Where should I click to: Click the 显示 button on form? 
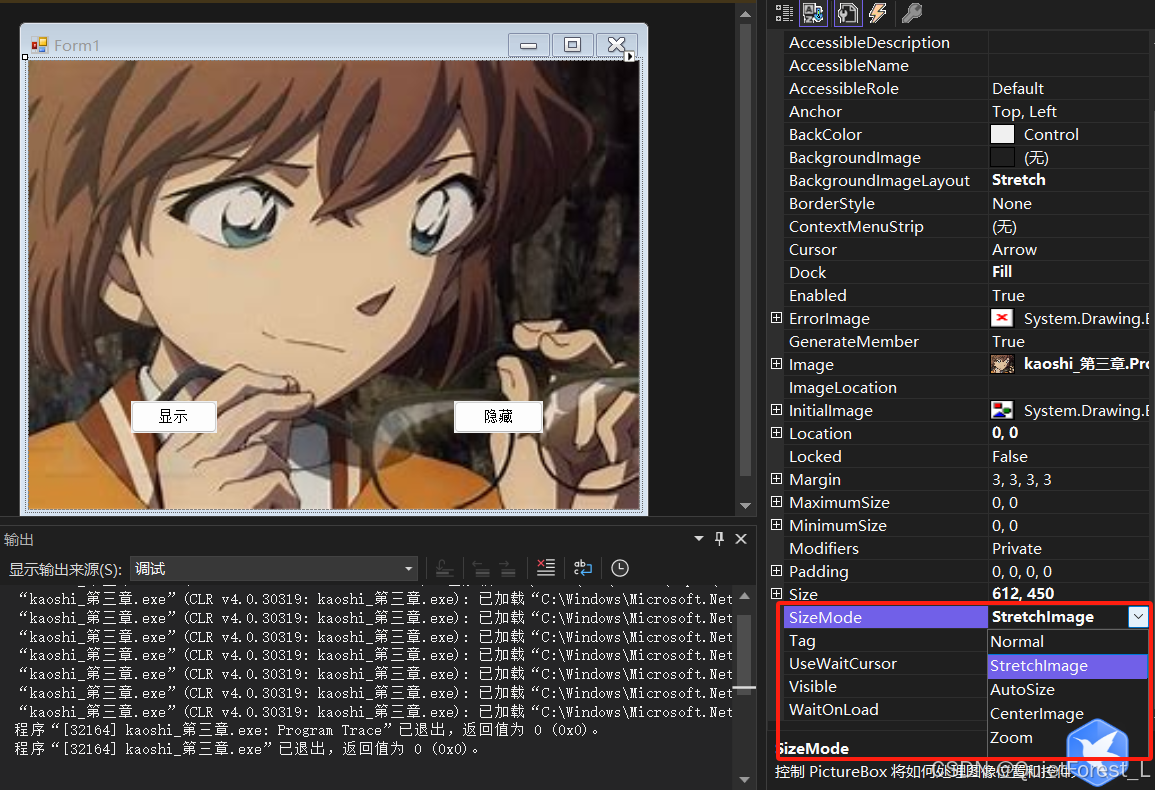[174, 416]
